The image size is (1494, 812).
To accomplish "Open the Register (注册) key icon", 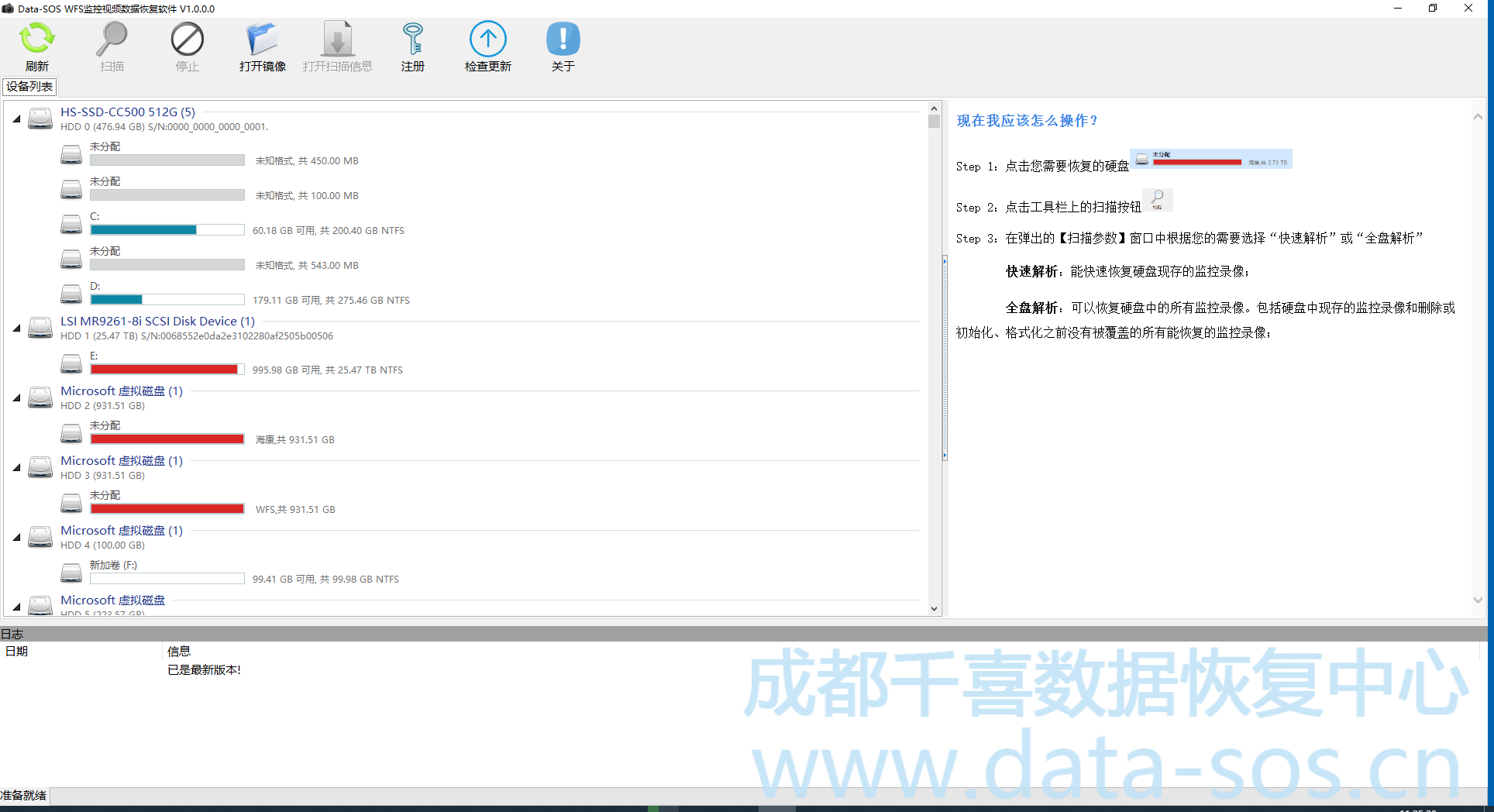I will 412,40.
